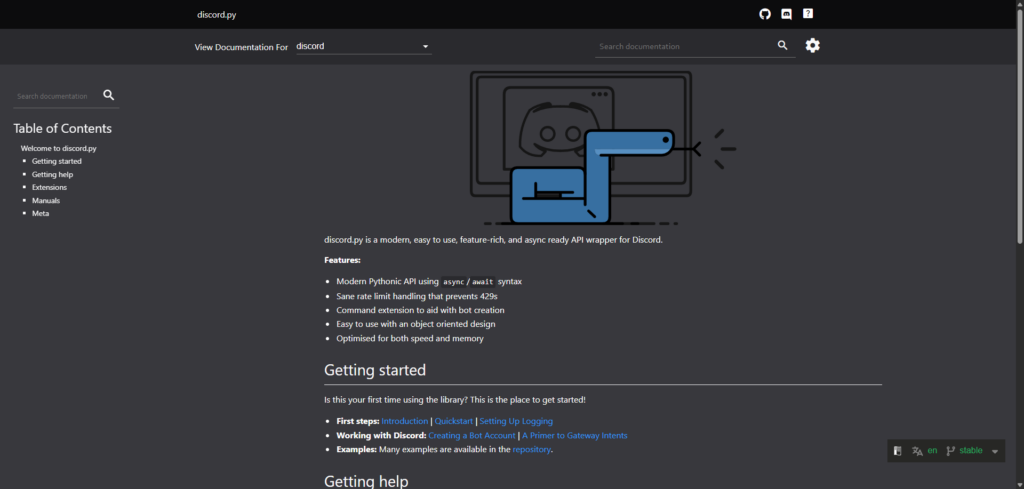Click 'Command extension to aid with bot creation'
The width and height of the screenshot is (1024, 489).
click(x=420, y=310)
